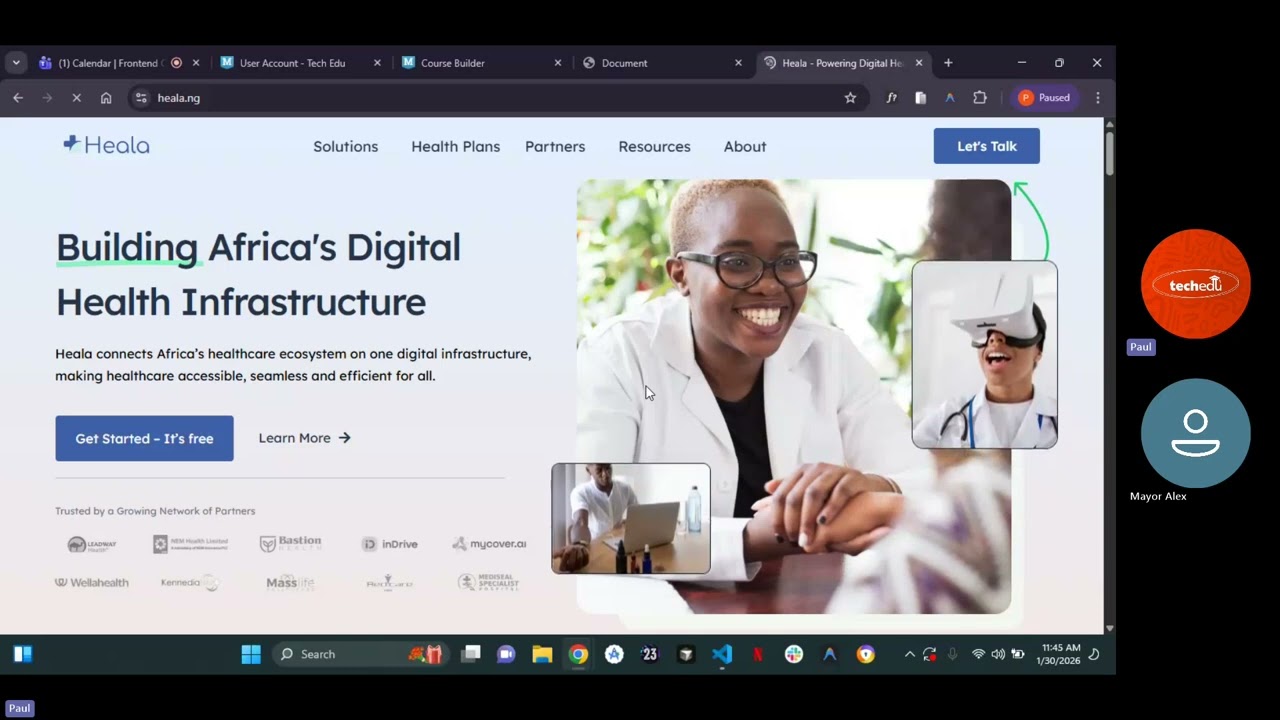Click the mycover.ai partner logo
Image resolution: width=1280 pixels, height=720 pixels.
point(489,544)
